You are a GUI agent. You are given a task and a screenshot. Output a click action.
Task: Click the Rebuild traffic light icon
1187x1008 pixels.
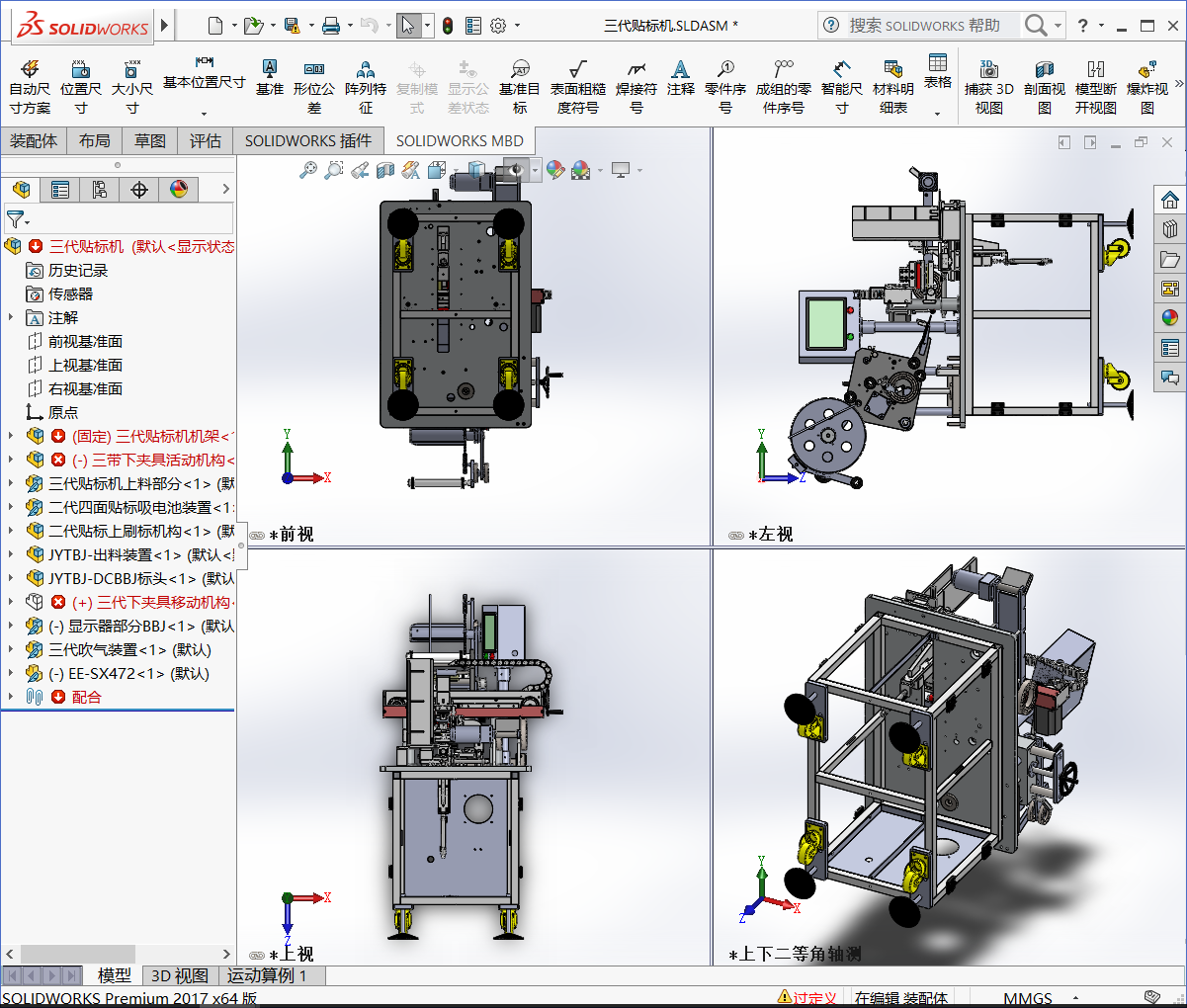(448, 26)
